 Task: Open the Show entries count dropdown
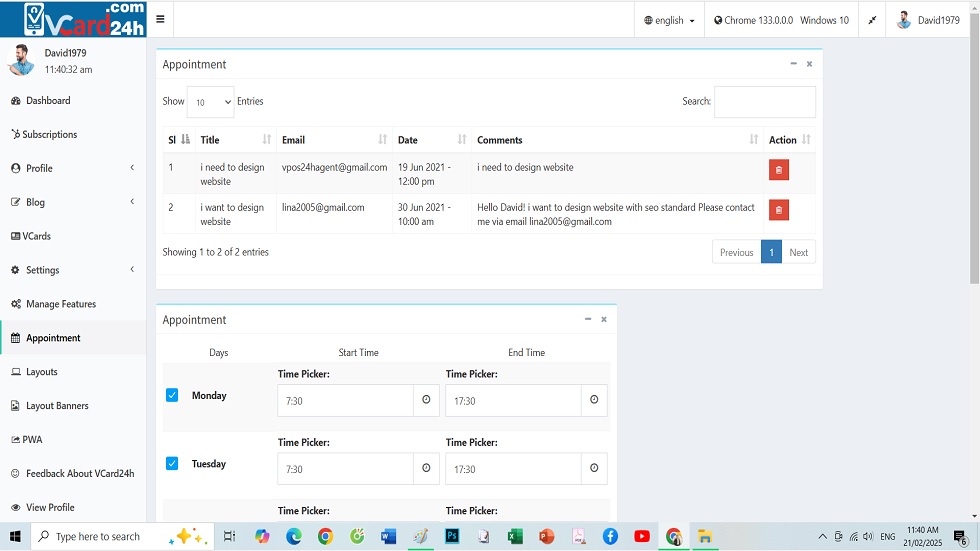(210, 102)
